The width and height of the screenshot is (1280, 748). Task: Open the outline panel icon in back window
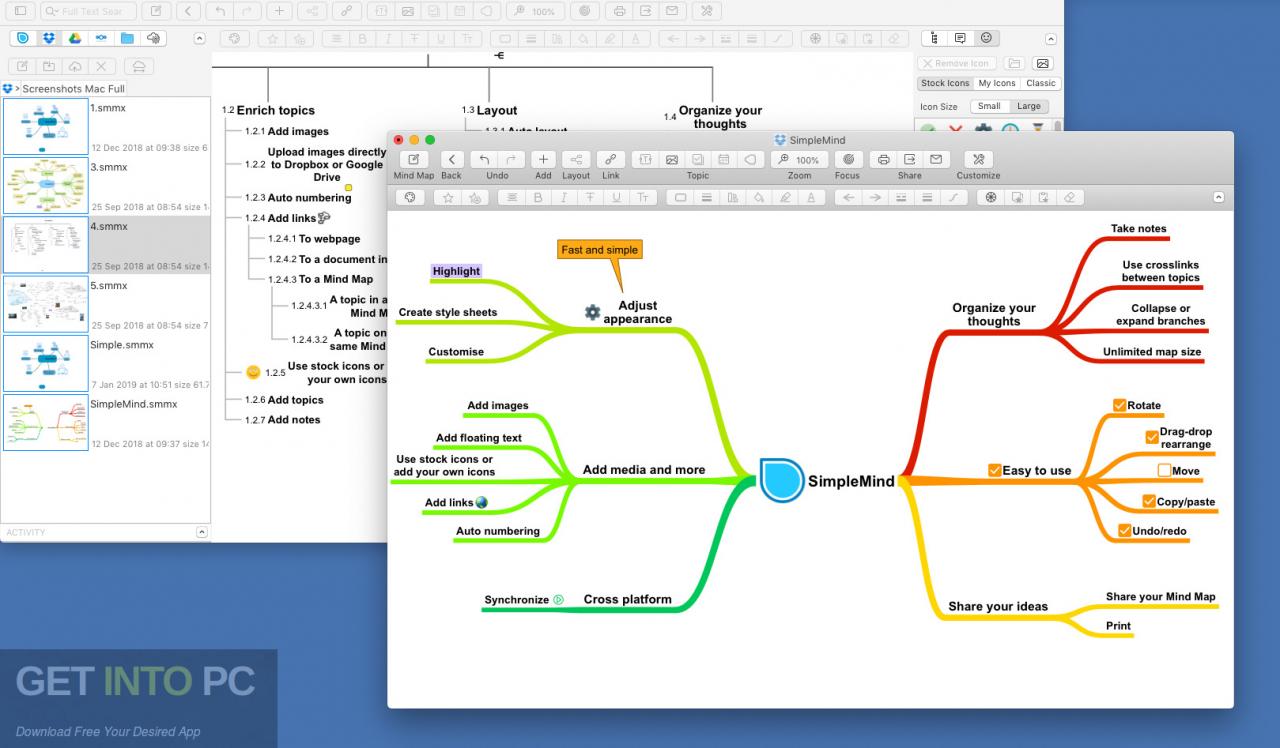click(x=934, y=38)
